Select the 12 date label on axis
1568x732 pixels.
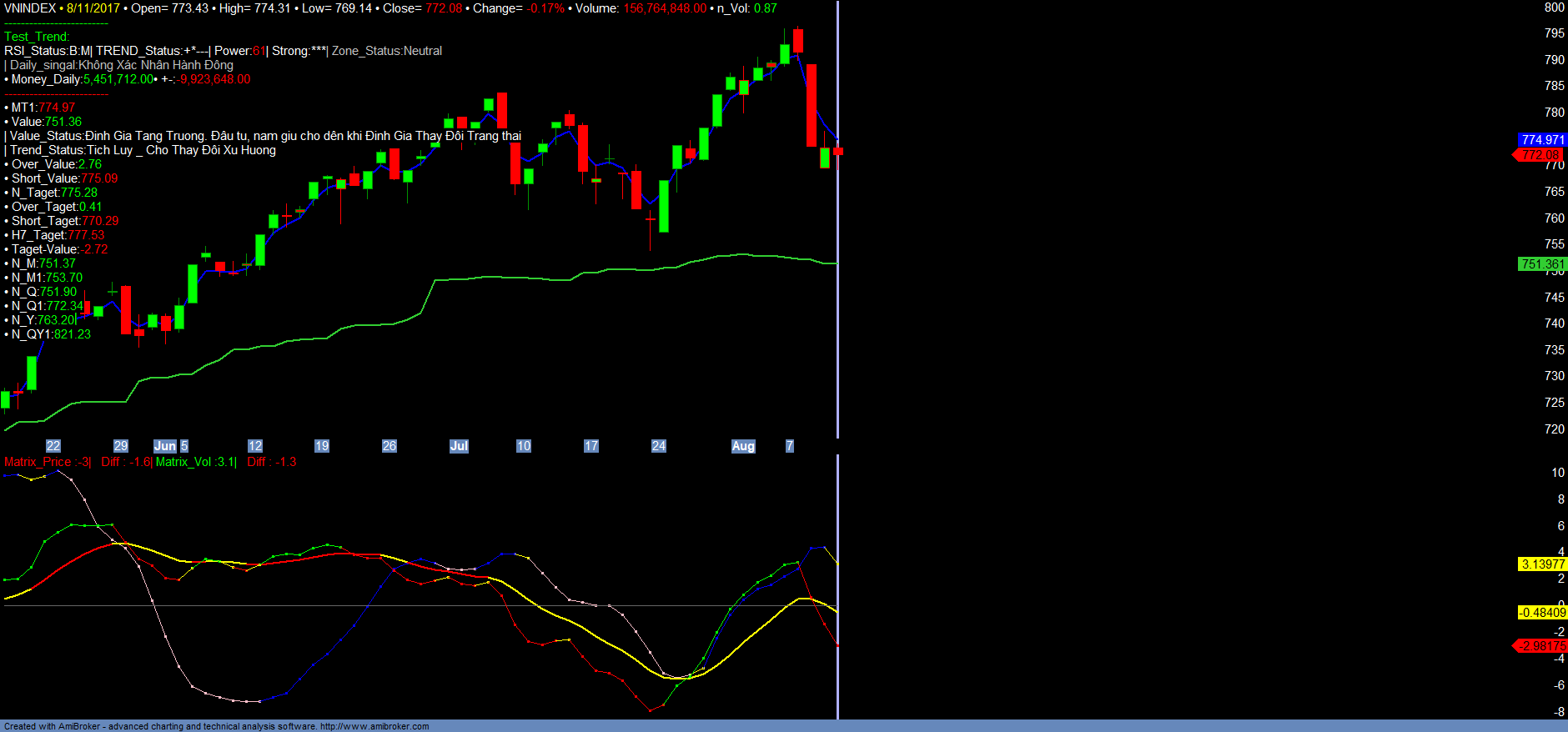255,446
